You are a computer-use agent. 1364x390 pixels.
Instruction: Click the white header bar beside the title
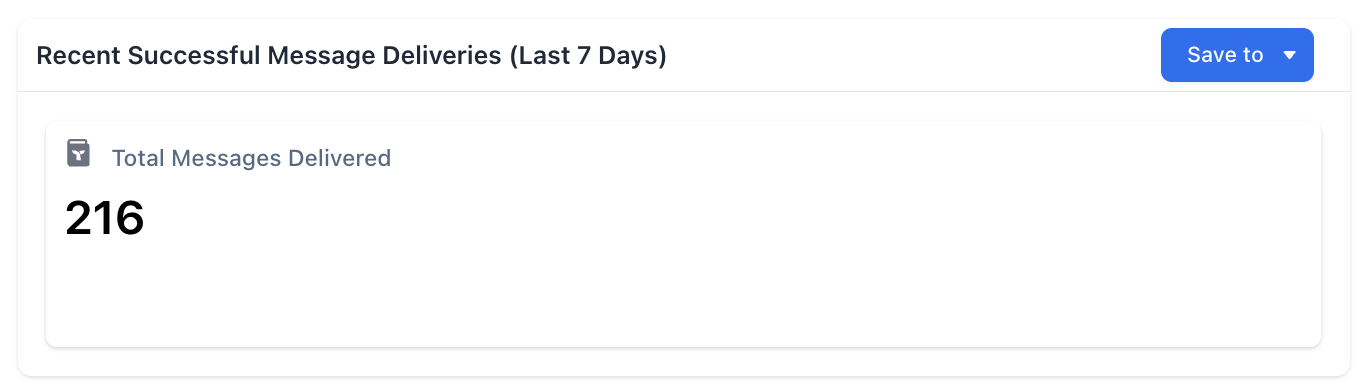(910, 55)
